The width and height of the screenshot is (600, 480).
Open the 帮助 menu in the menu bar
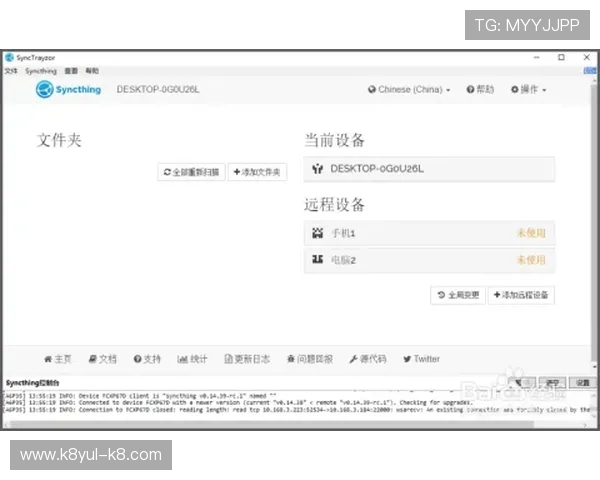click(x=92, y=71)
